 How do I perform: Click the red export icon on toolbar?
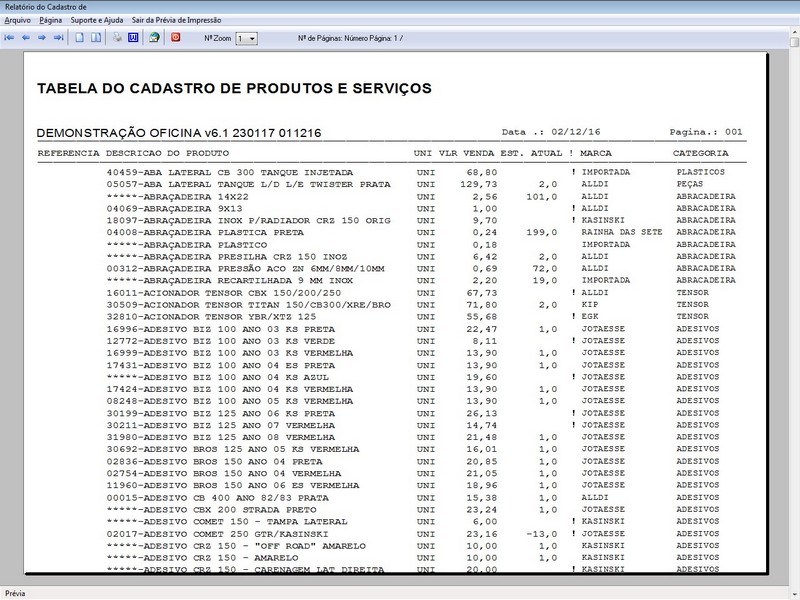174,38
